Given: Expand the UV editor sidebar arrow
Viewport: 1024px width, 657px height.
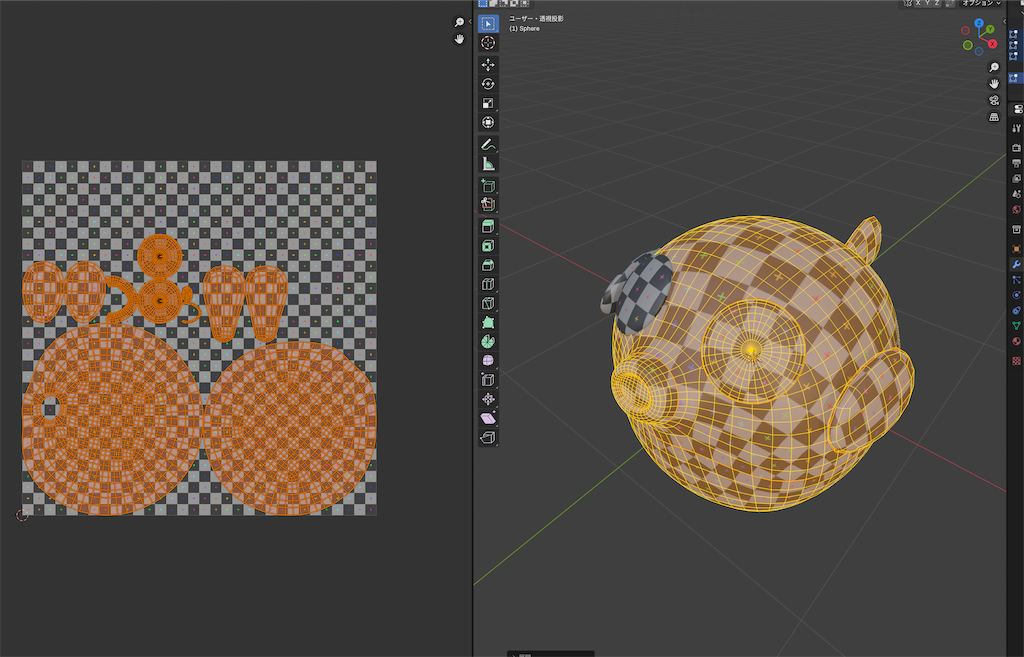Looking at the screenshot, I should coord(470,22).
